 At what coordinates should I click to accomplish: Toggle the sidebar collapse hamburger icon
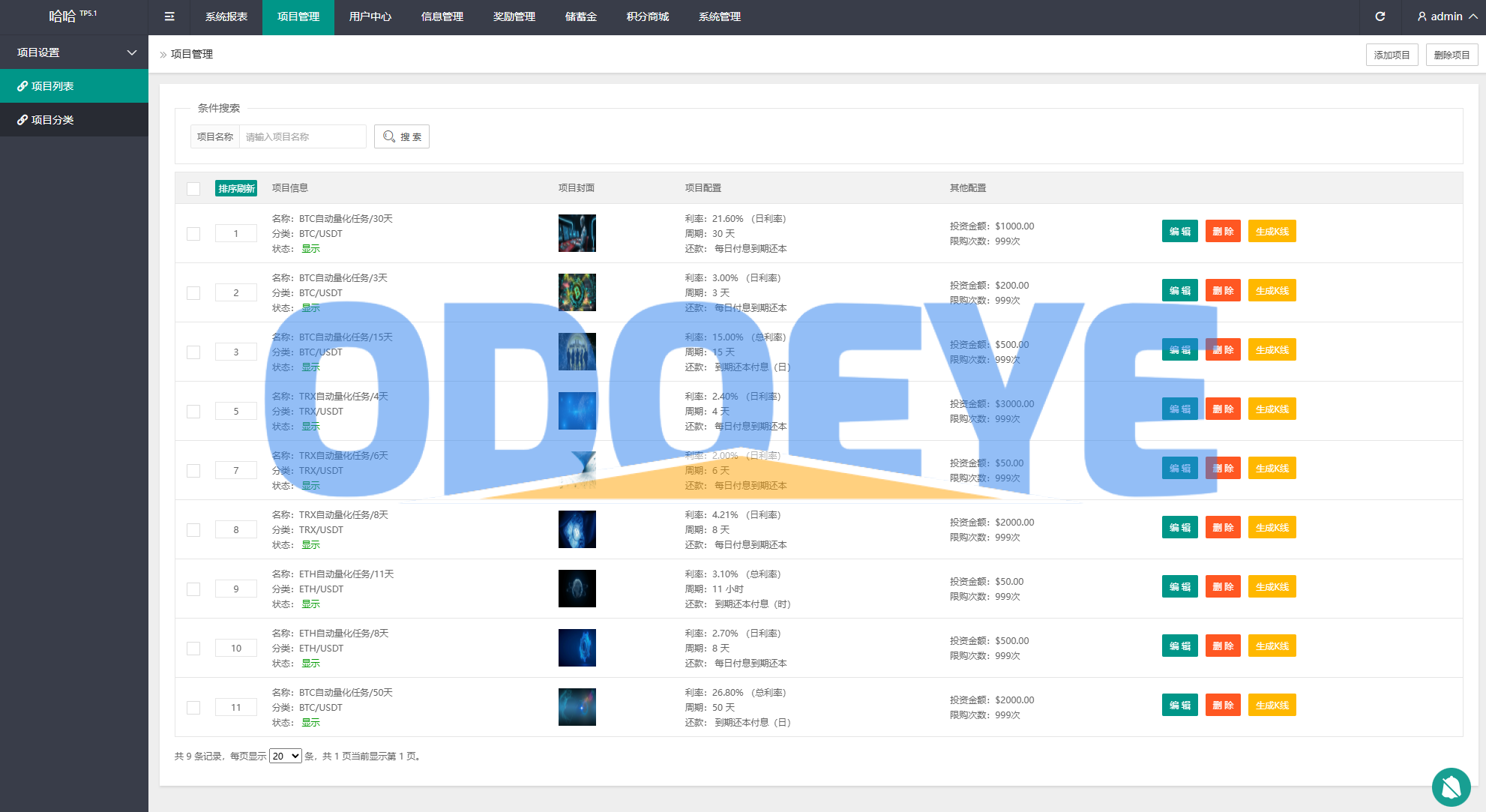169,16
